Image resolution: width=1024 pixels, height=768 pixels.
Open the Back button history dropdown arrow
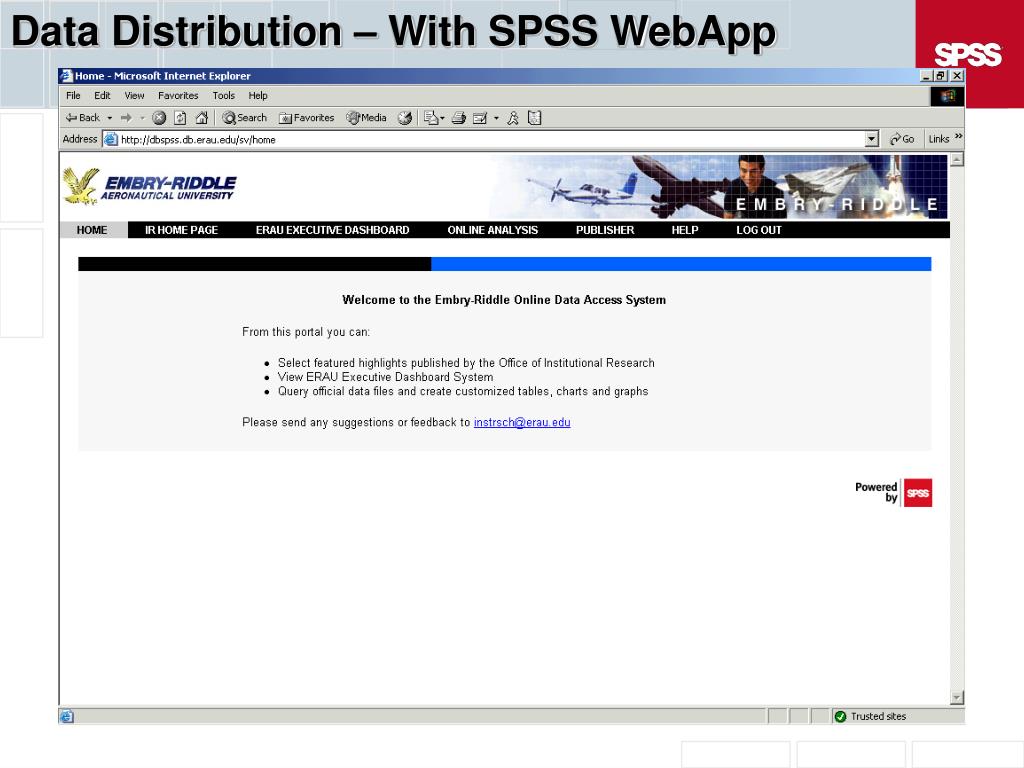click(110, 118)
